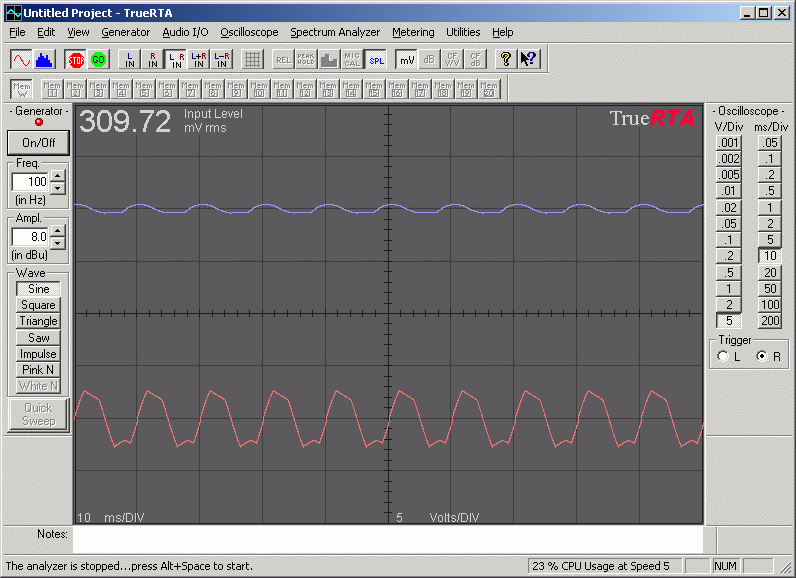
Task: Click the Mem W memory write icon
Action: point(22,89)
